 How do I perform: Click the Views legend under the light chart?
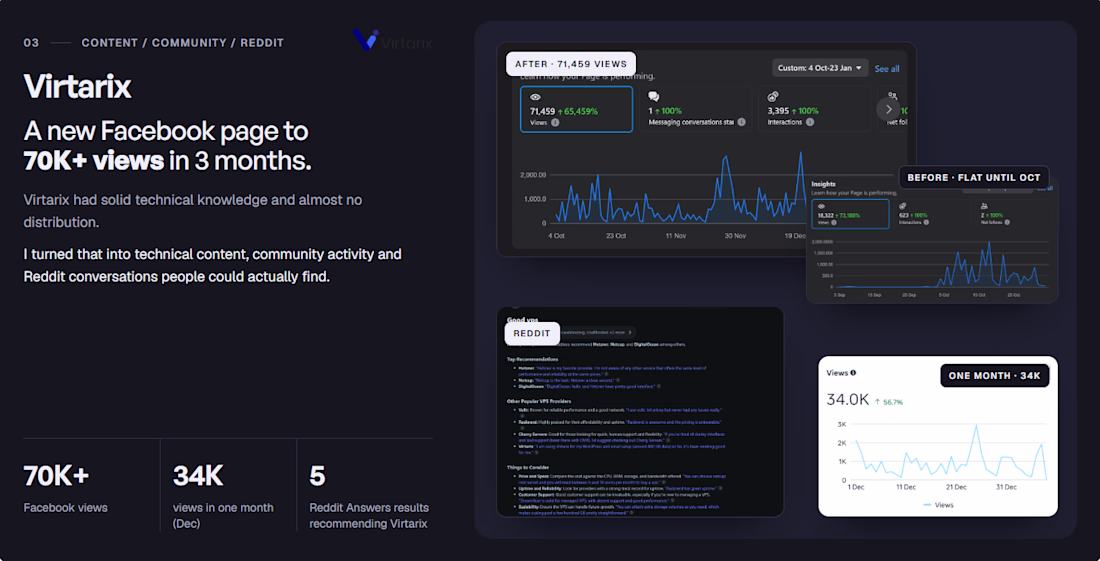pos(937,505)
